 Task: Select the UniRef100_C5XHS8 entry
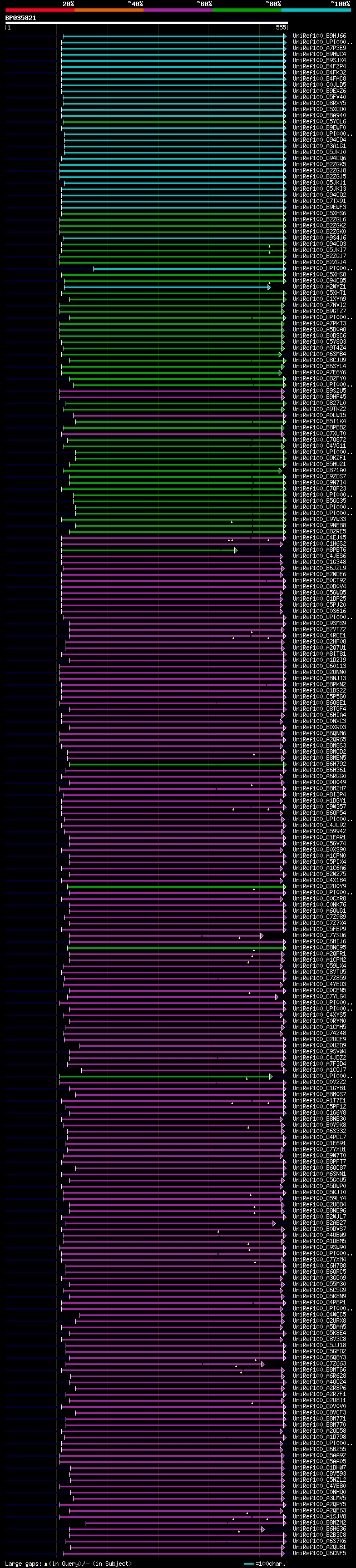319,275
